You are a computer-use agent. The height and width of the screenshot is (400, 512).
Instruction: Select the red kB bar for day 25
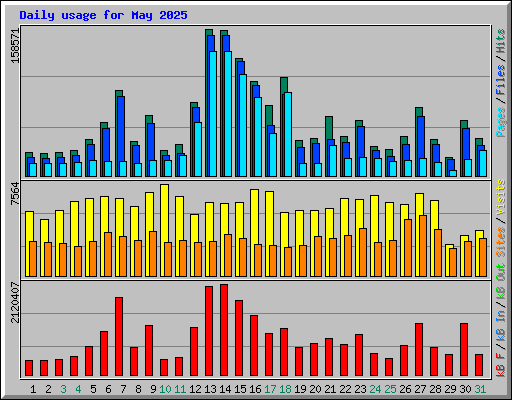tap(389, 367)
